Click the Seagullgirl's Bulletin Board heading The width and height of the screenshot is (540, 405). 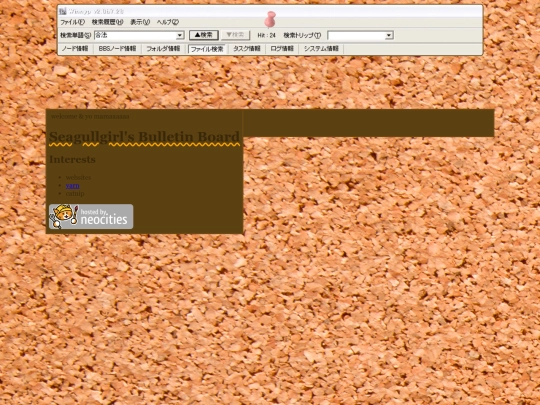point(144,137)
